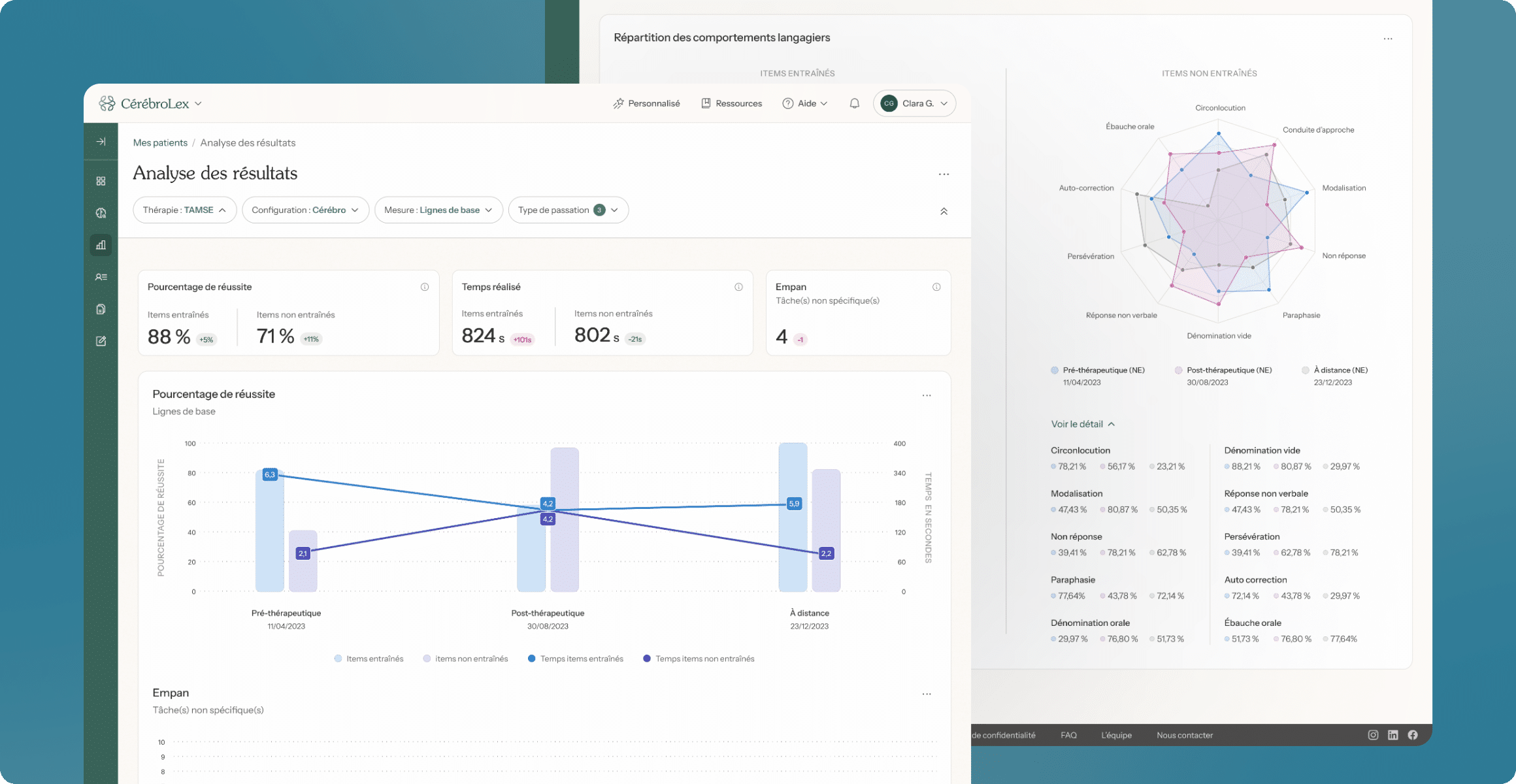The height and width of the screenshot is (784, 1516).
Task: Open the documents sidebar icon
Action: tap(101, 309)
